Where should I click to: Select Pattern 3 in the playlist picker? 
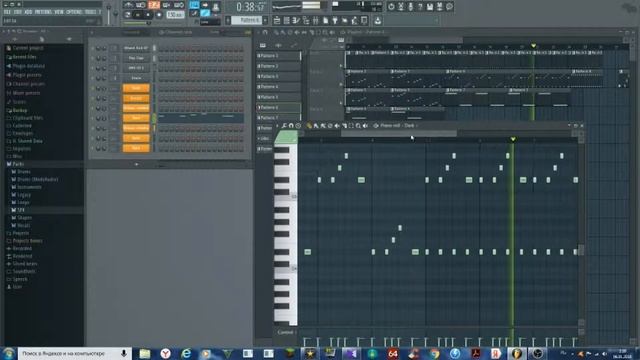pos(279,76)
